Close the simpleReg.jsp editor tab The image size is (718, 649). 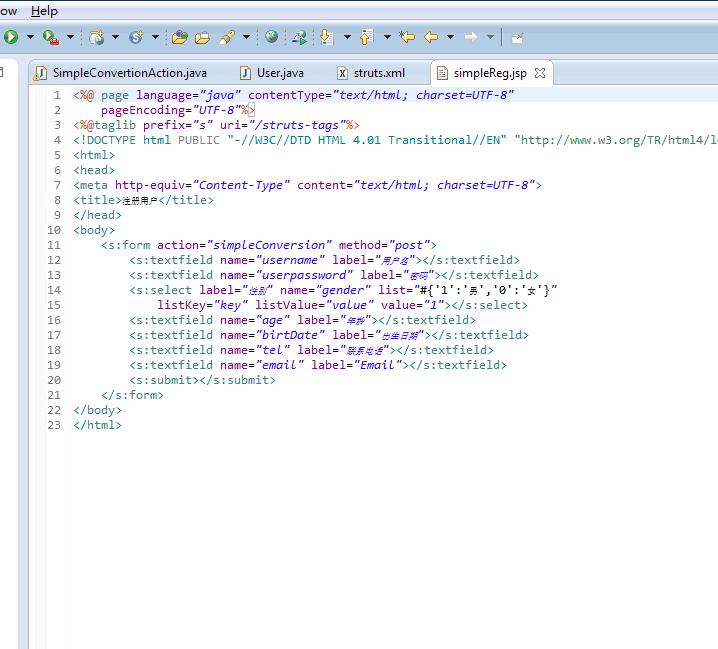[x=540, y=73]
